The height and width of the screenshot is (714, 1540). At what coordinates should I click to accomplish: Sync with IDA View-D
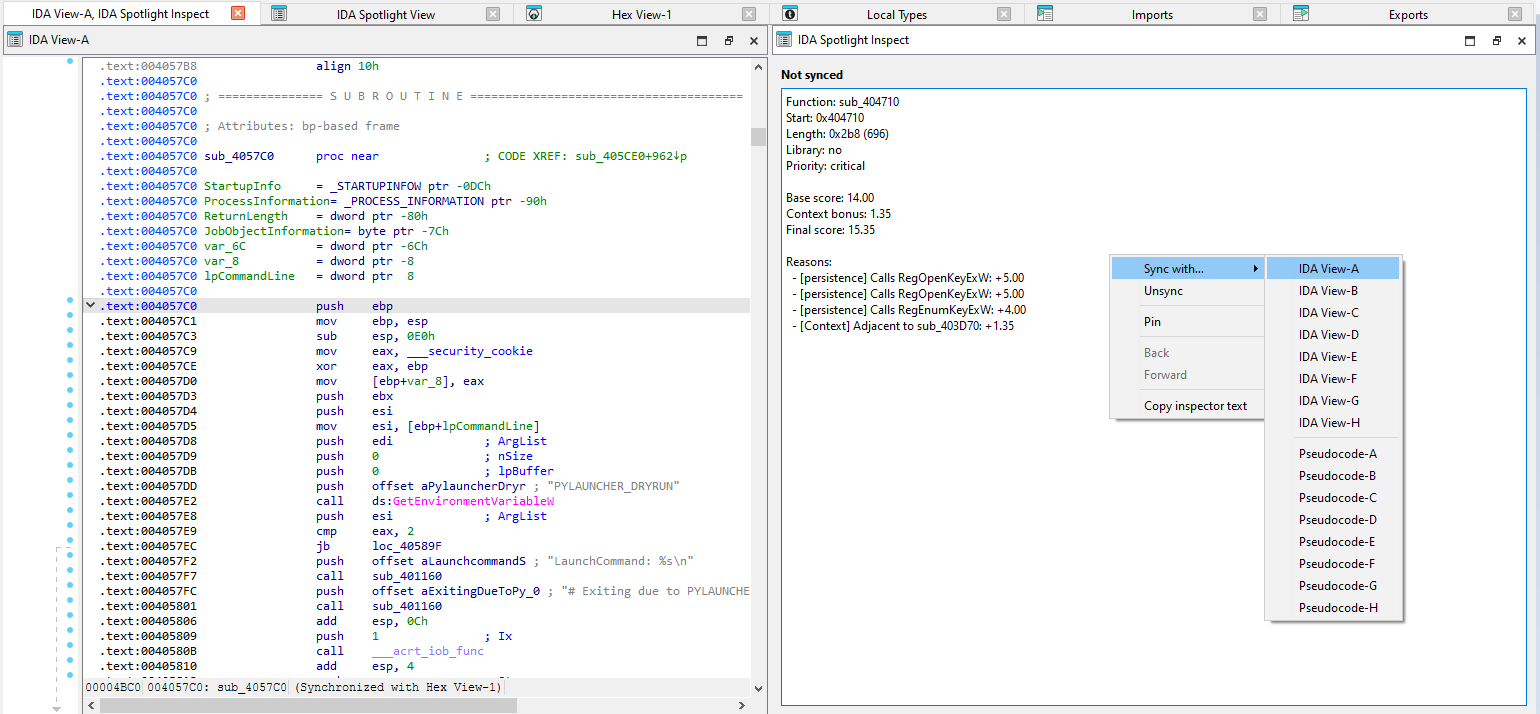(1333, 335)
